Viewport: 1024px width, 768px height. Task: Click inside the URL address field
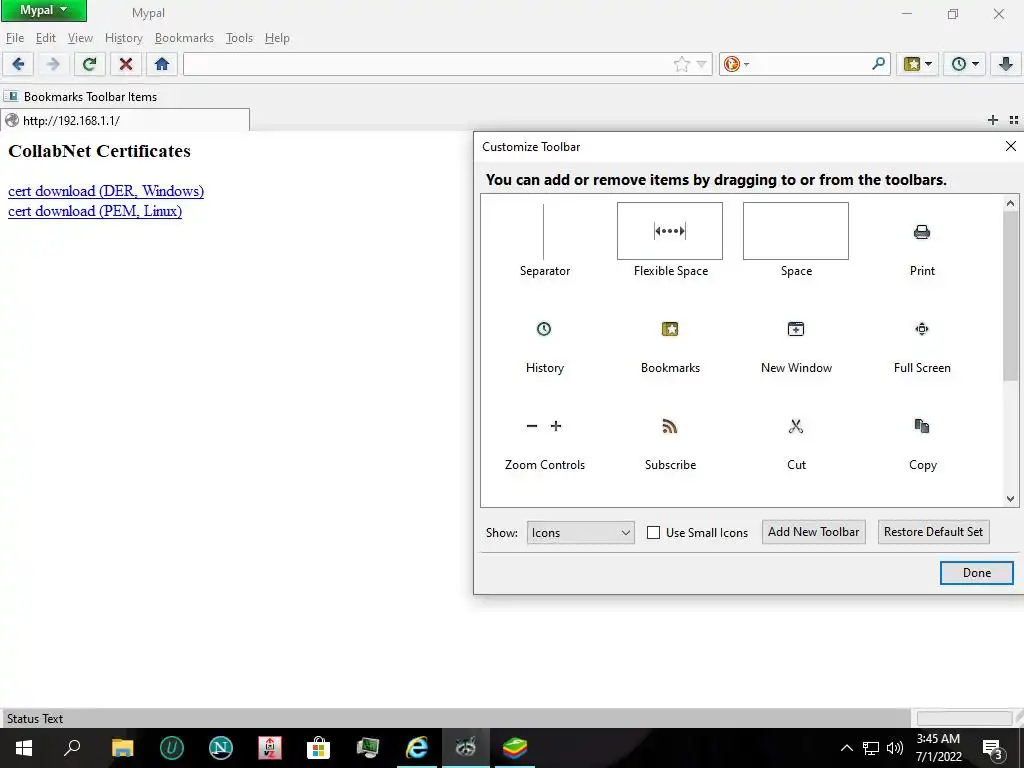coord(428,64)
